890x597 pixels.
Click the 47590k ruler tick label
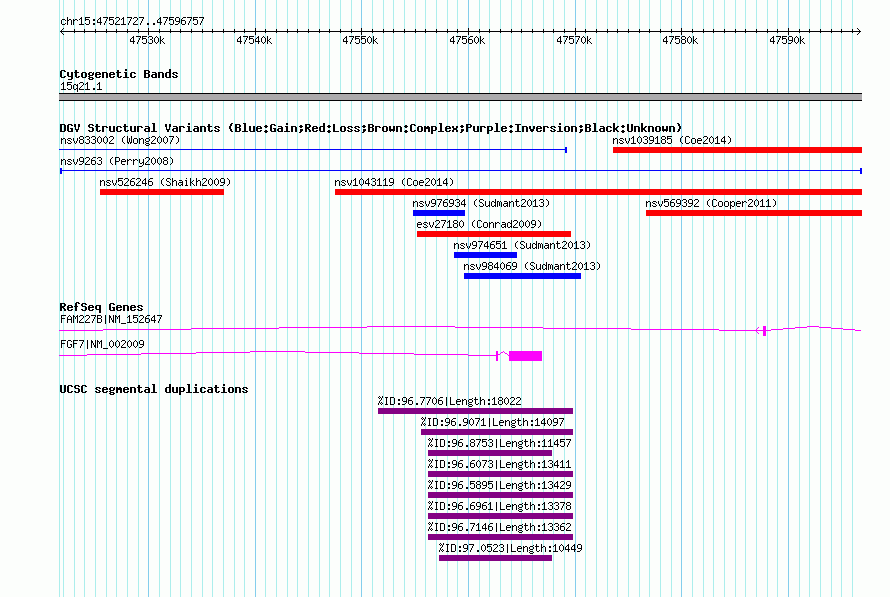787,40
